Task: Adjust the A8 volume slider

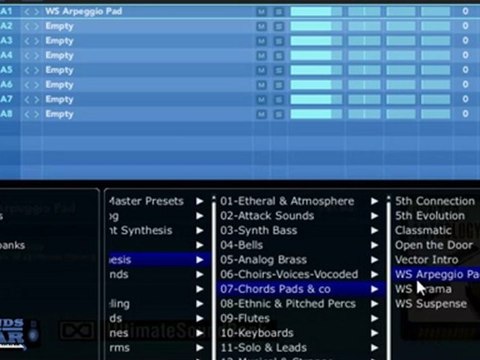Action: click(316, 114)
